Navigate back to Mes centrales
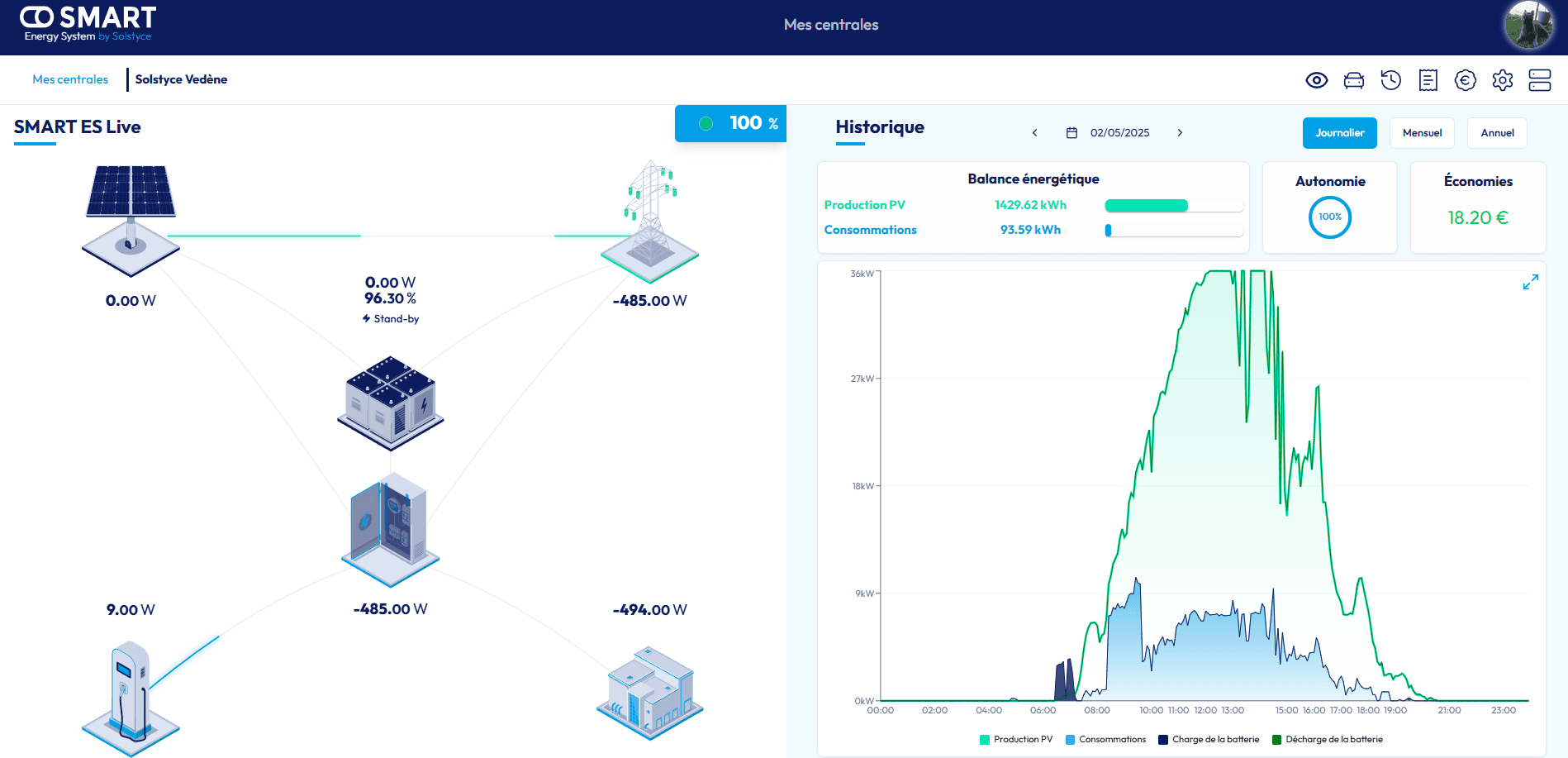The image size is (1568, 758). (x=69, y=79)
